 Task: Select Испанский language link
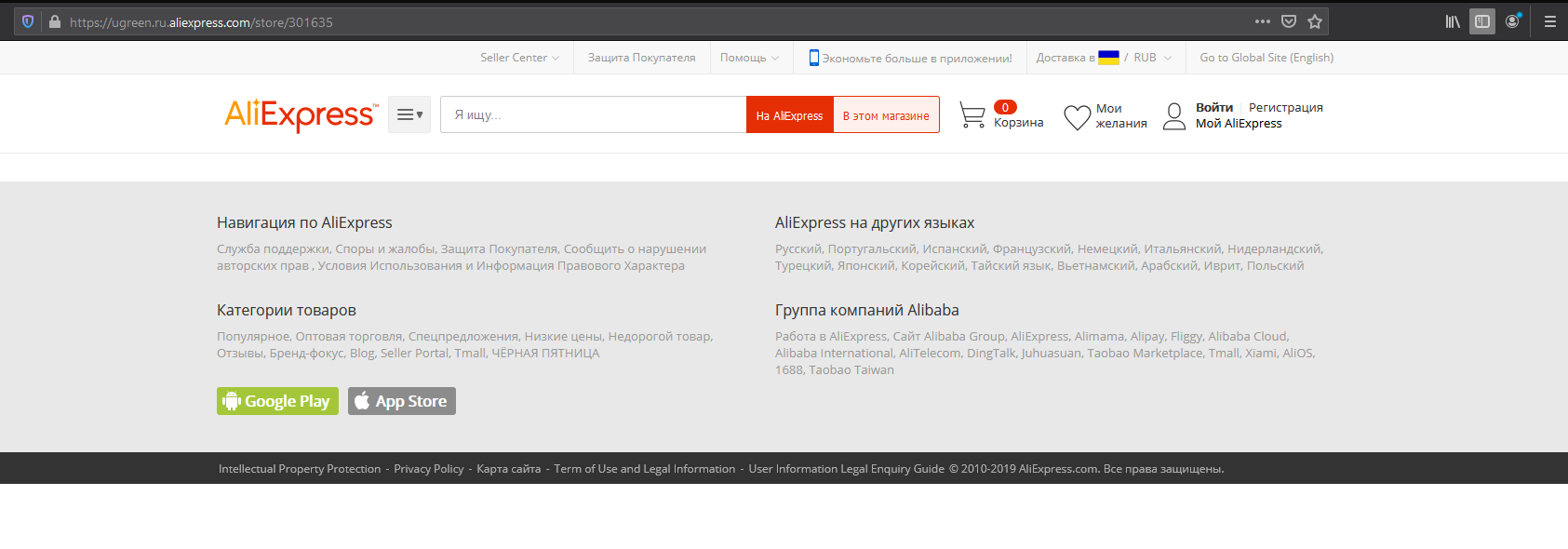click(x=955, y=249)
